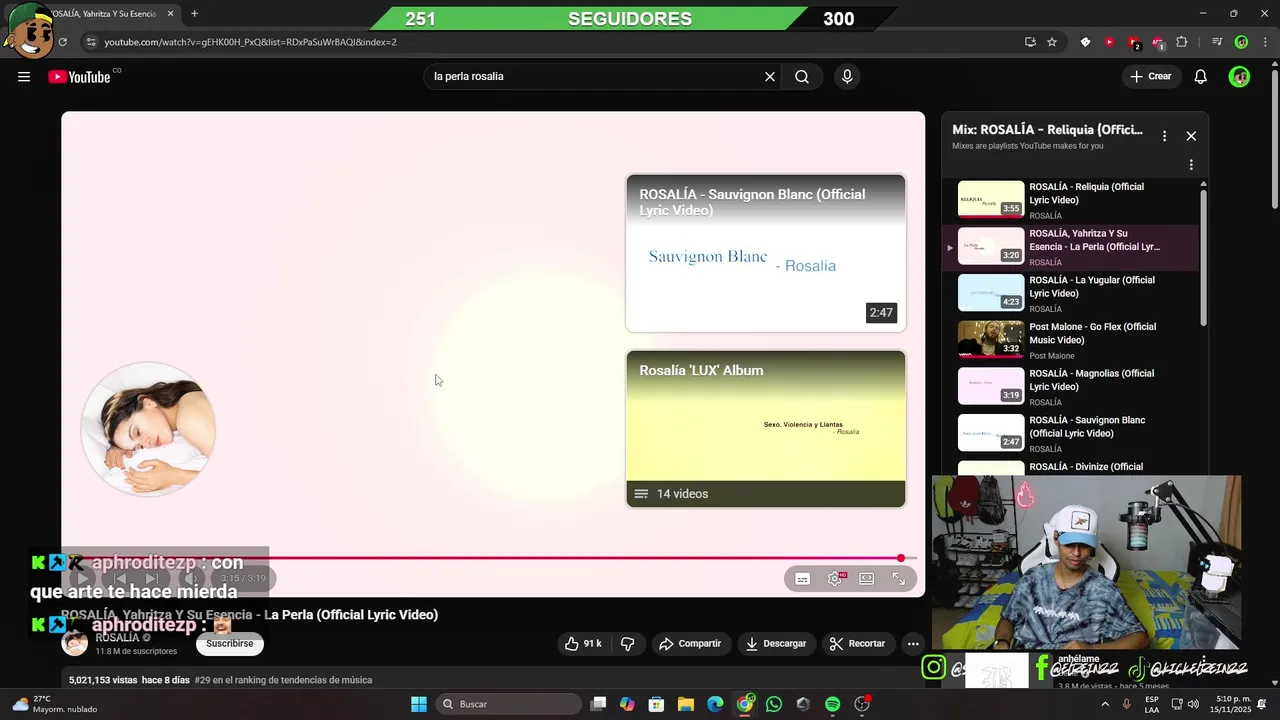The height and width of the screenshot is (720, 1280).
Task: Click the taskbar Buscar search box
Action: (510, 704)
